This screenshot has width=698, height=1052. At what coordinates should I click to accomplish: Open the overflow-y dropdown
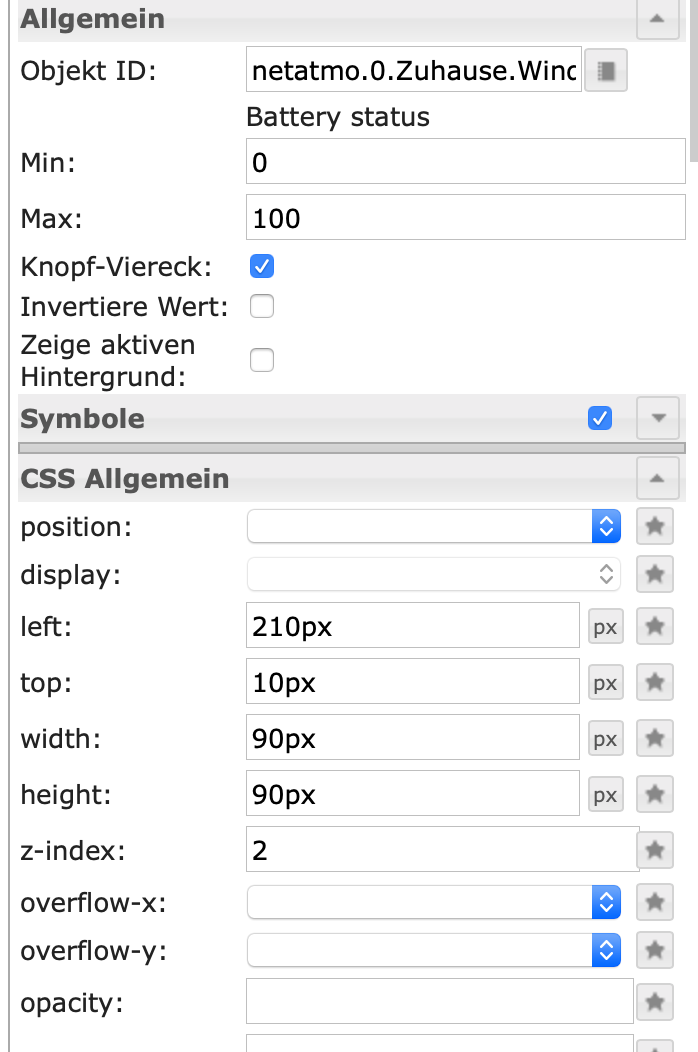coord(433,950)
